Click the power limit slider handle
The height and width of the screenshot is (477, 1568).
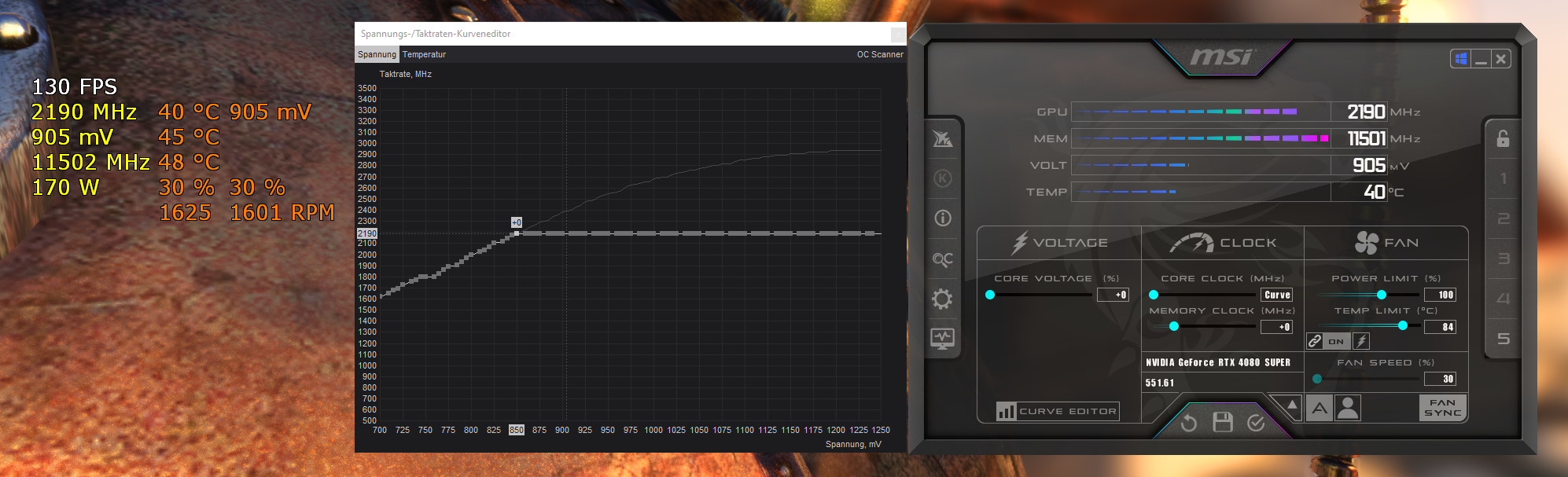[1382, 295]
